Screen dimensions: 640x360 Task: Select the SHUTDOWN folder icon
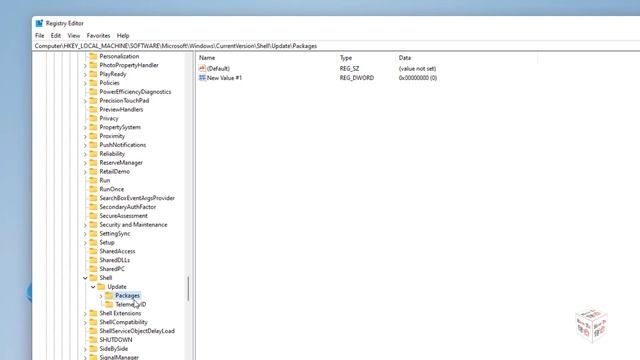click(93, 340)
